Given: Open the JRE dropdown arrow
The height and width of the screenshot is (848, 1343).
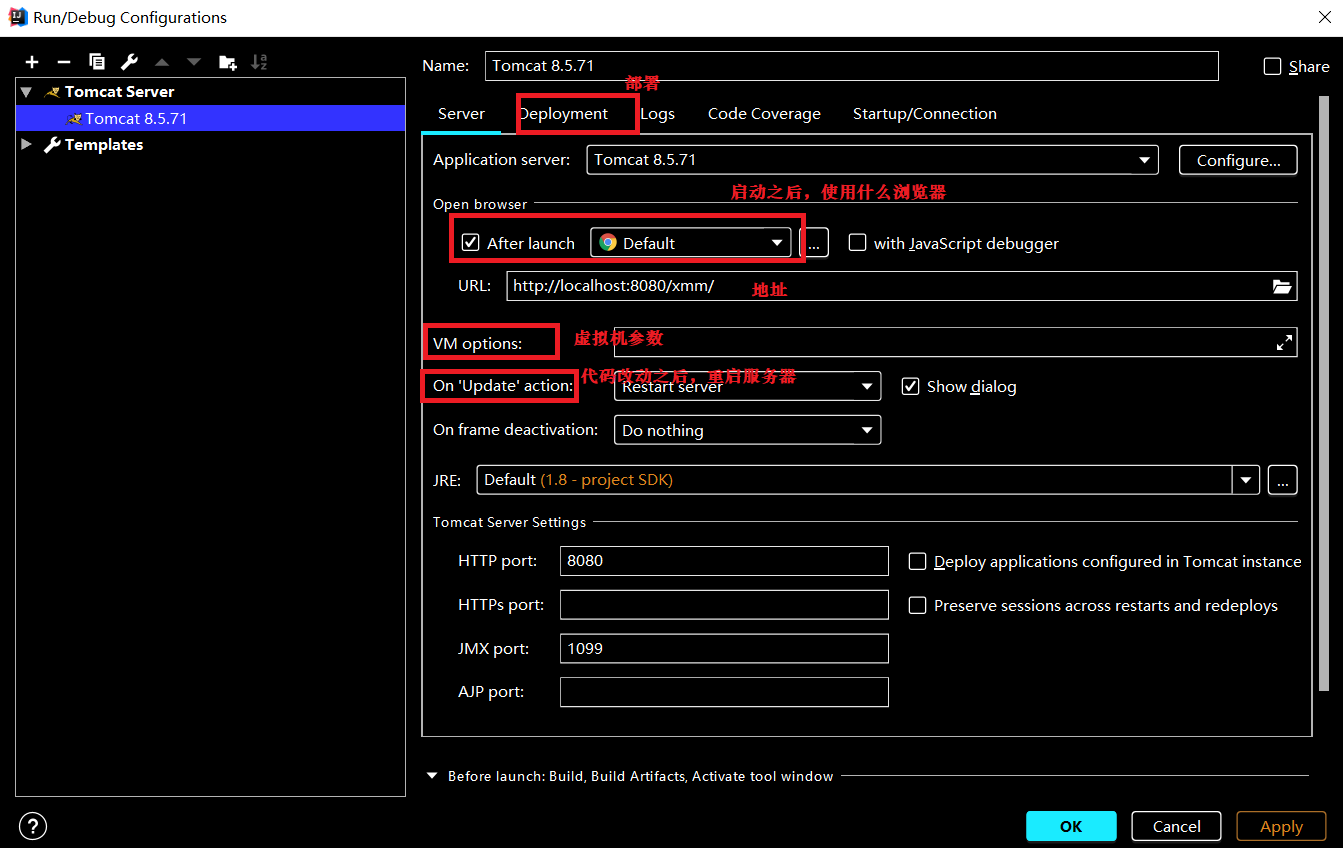Looking at the screenshot, I should click(x=1245, y=480).
